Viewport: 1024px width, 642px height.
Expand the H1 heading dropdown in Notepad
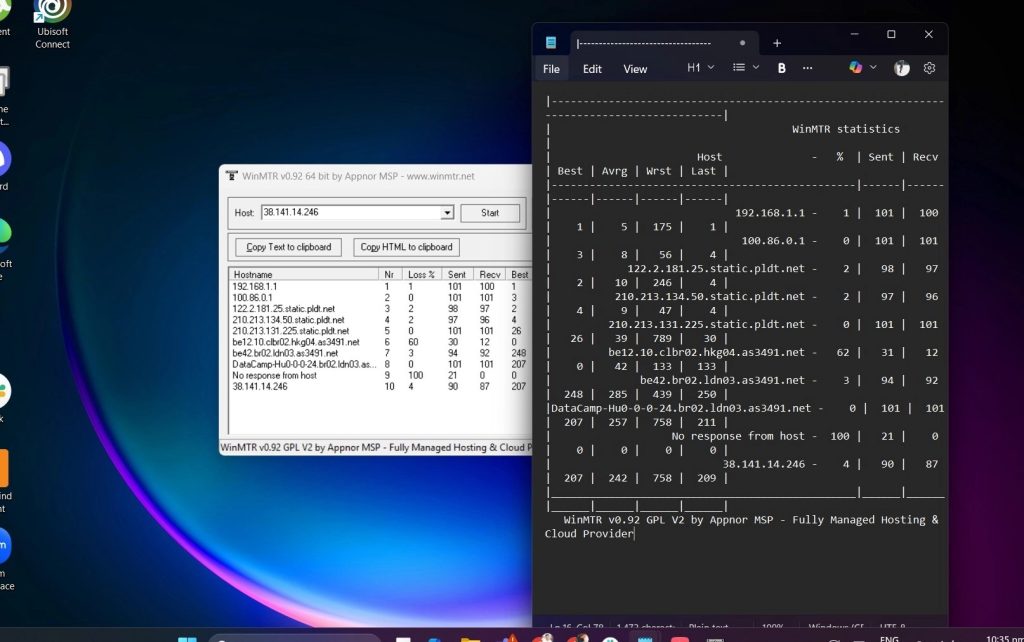click(700, 68)
